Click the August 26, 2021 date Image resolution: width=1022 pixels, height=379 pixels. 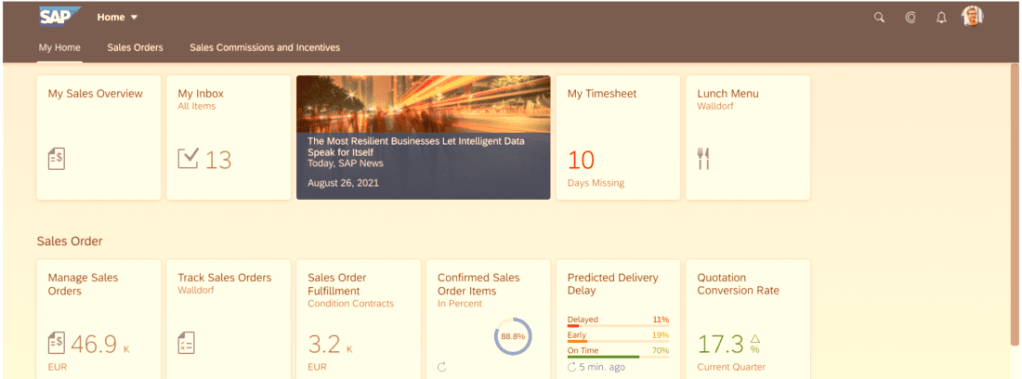pos(343,183)
